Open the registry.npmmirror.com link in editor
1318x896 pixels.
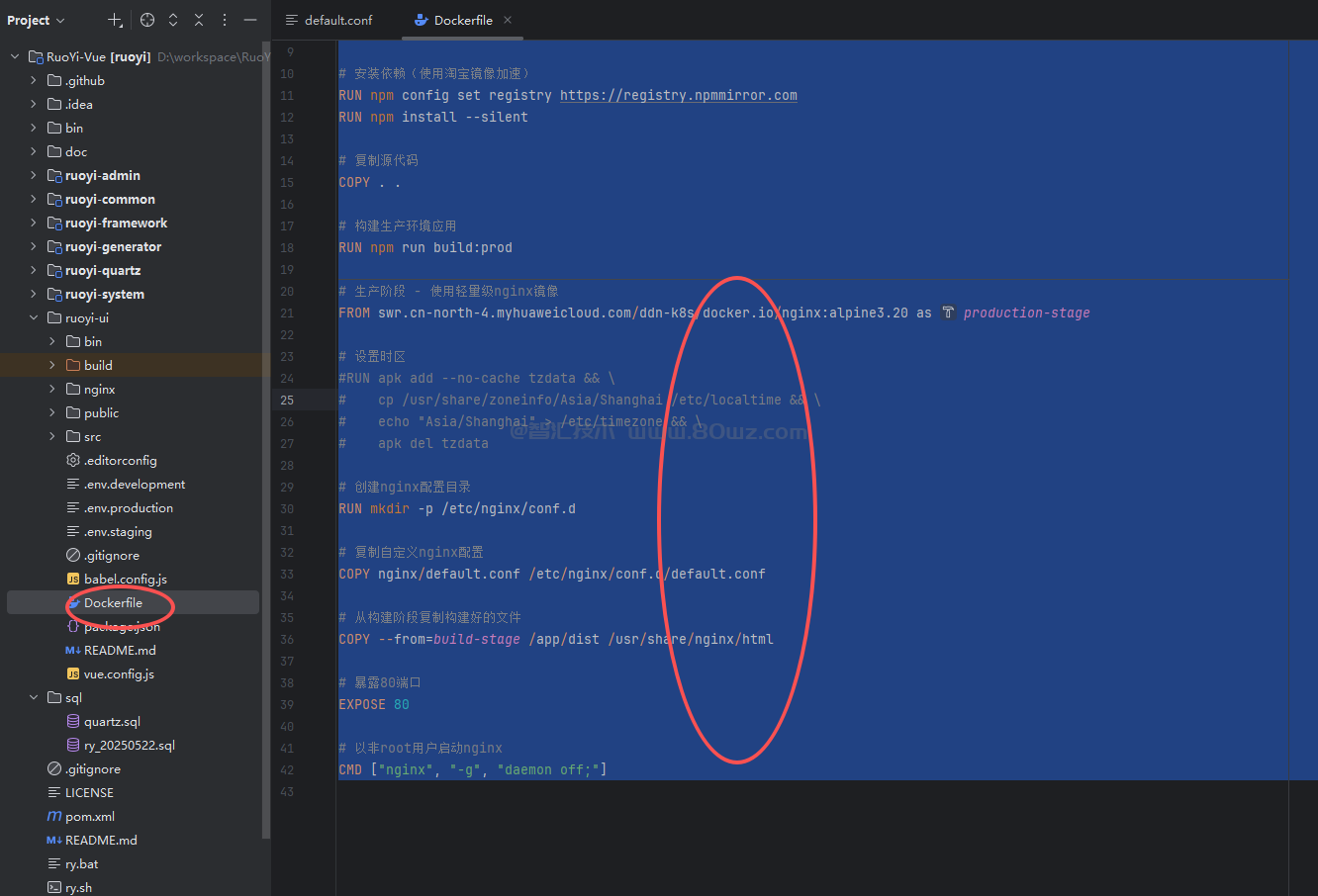pyautogui.click(x=678, y=95)
